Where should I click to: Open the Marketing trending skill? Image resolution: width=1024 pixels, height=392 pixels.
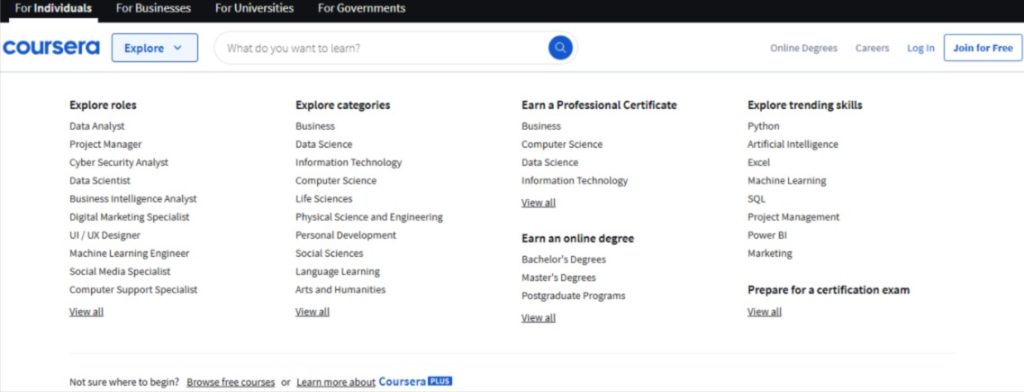tap(770, 253)
